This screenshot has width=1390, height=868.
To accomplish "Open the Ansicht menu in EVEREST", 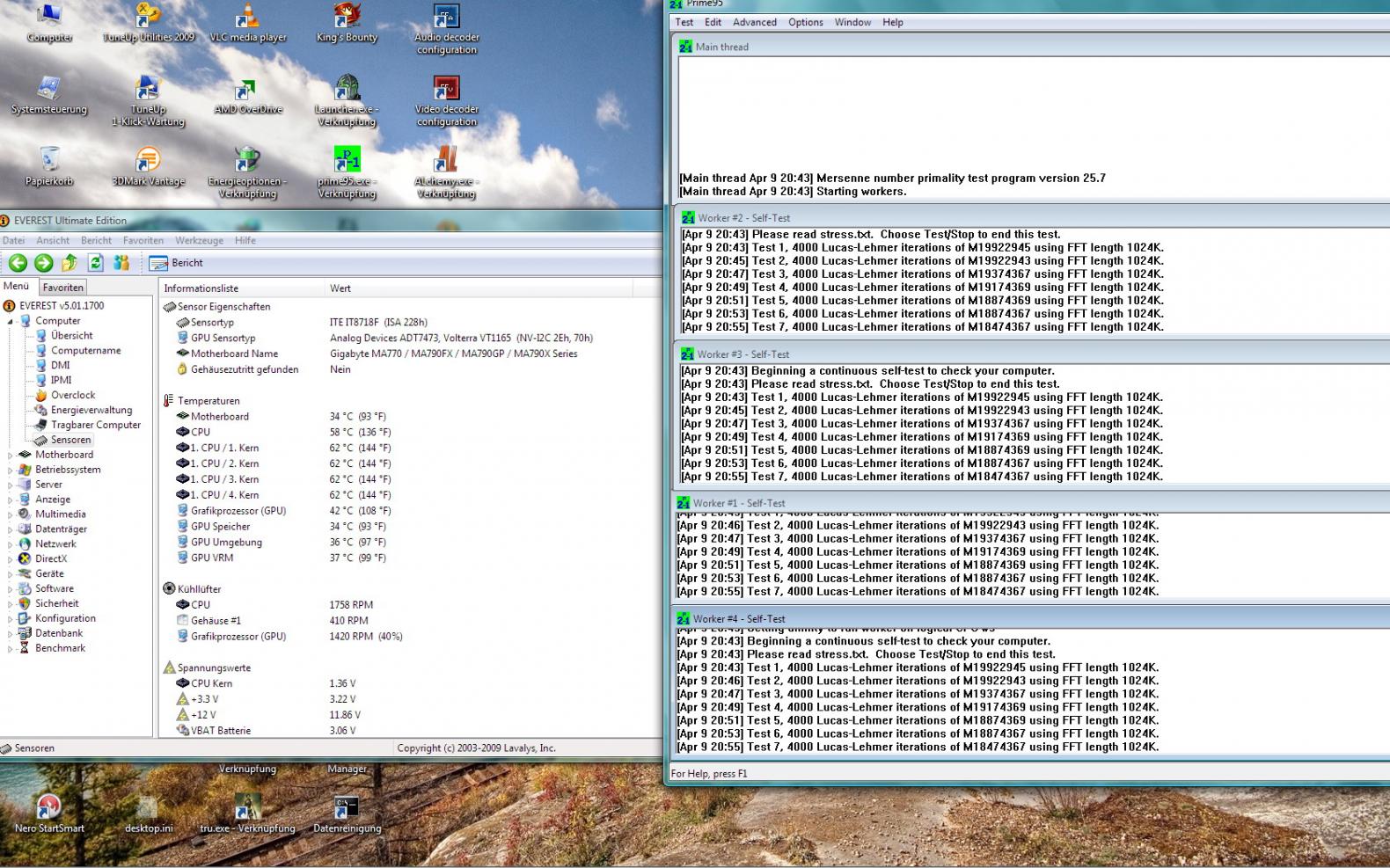I will pyautogui.click(x=53, y=240).
